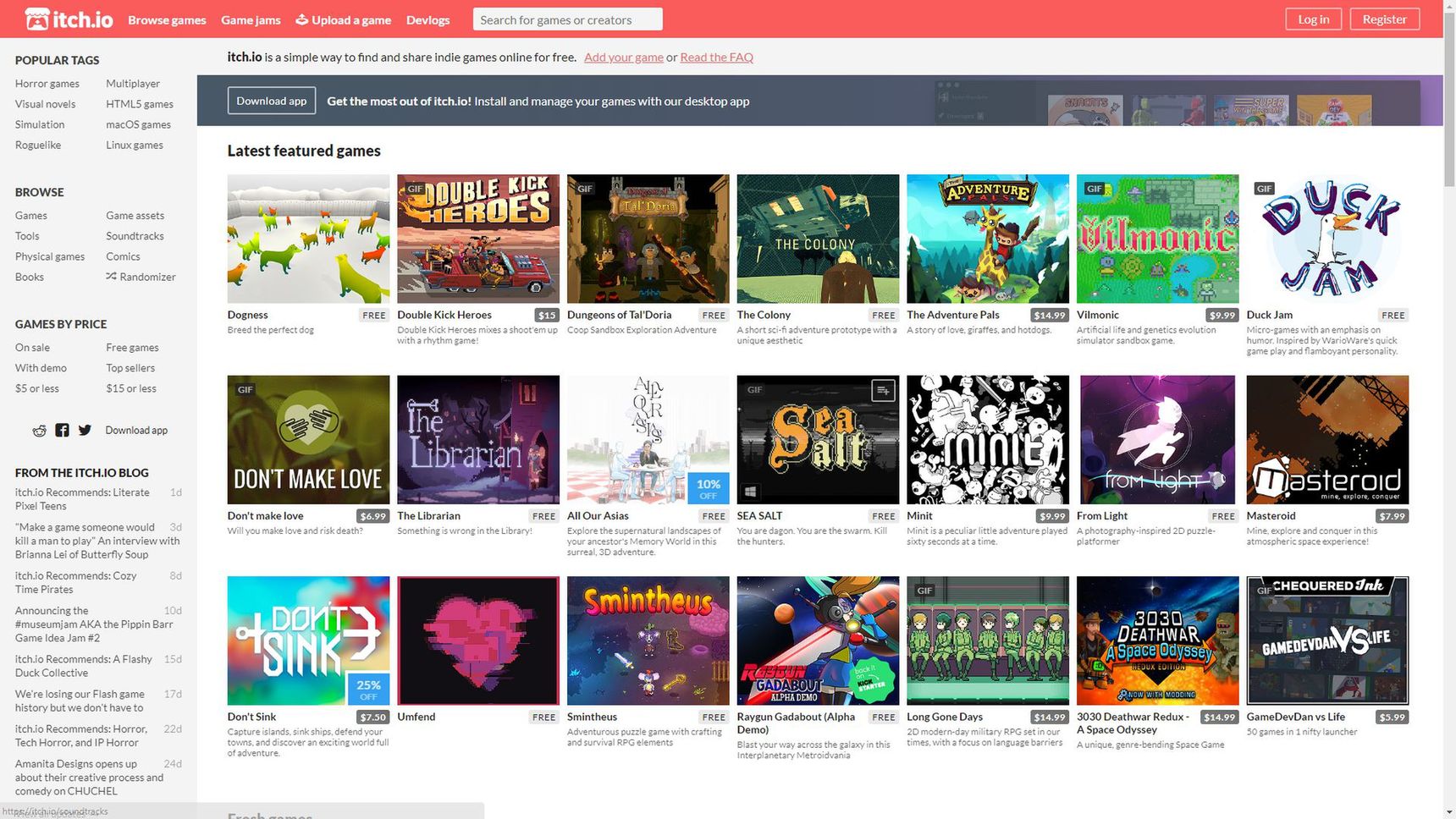Viewport: 1456px width, 819px height.
Task: Open Soundtracks in sidebar
Action: [x=135, y=236]
